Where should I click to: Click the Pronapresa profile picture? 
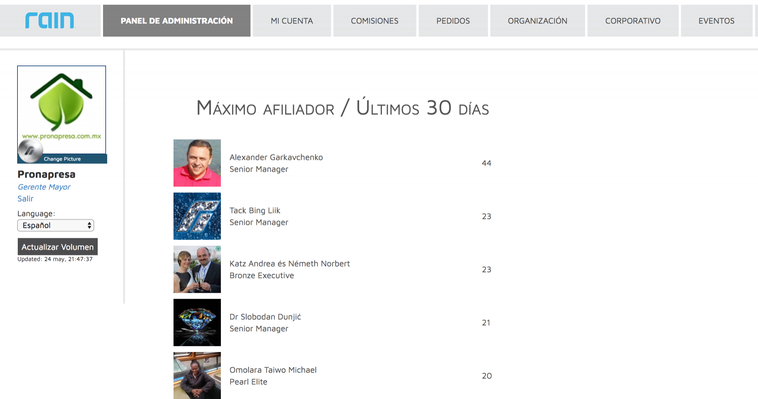[x=62, y=109]
